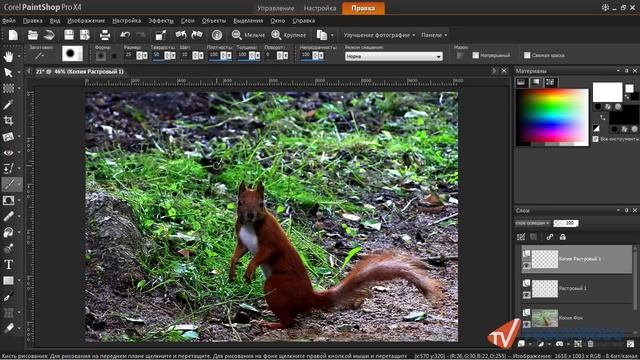Toggle the Свежая краска checkbox

click(x=527, y=55)
